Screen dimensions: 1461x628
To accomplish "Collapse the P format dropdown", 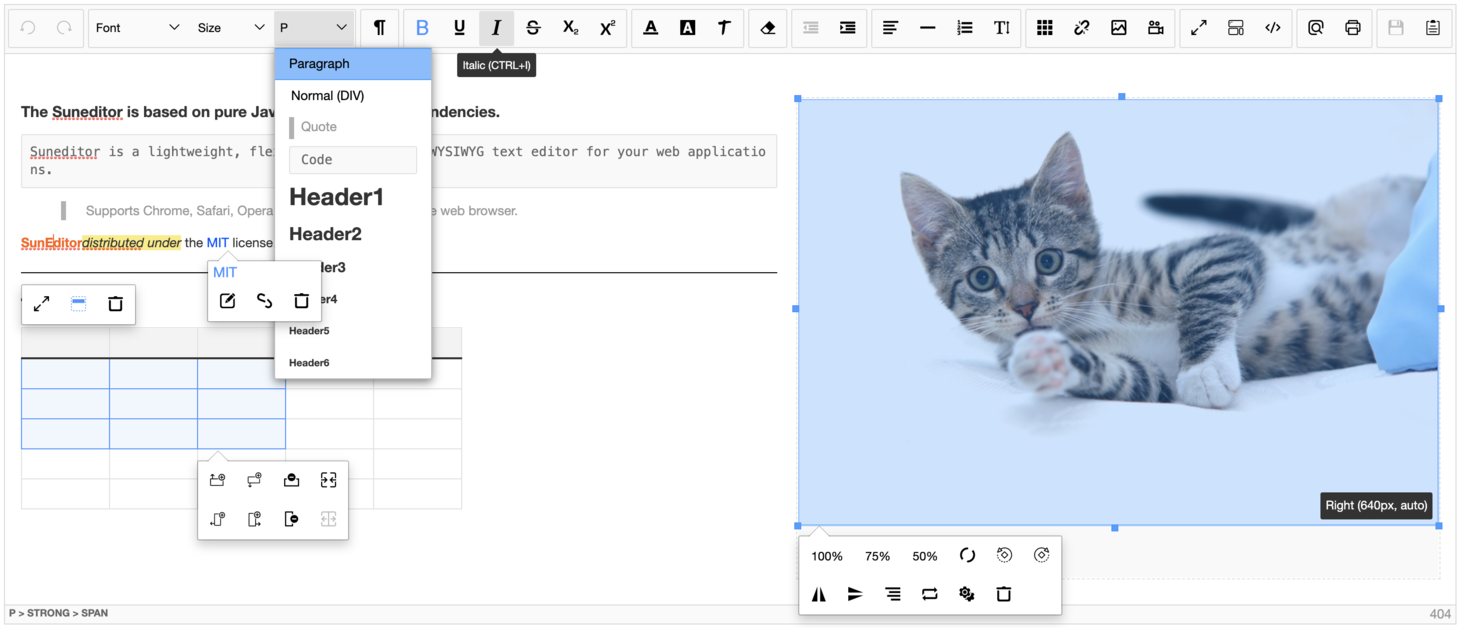I will pyautogui.click(x=314, y=28).
